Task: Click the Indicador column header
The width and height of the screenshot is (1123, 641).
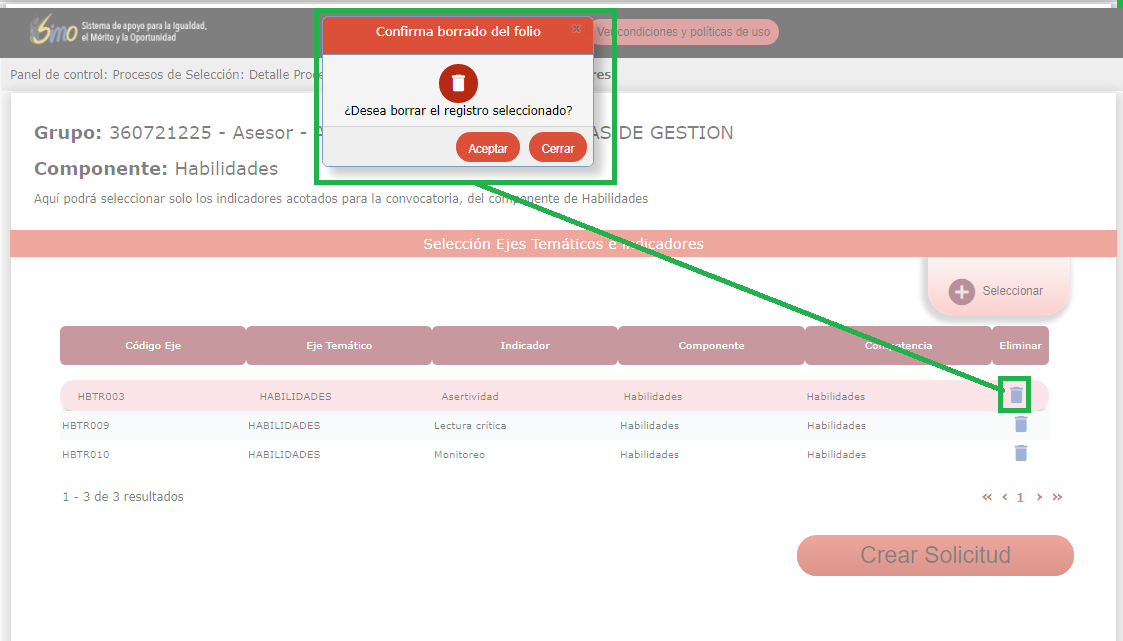Action: tap(524, 345)
